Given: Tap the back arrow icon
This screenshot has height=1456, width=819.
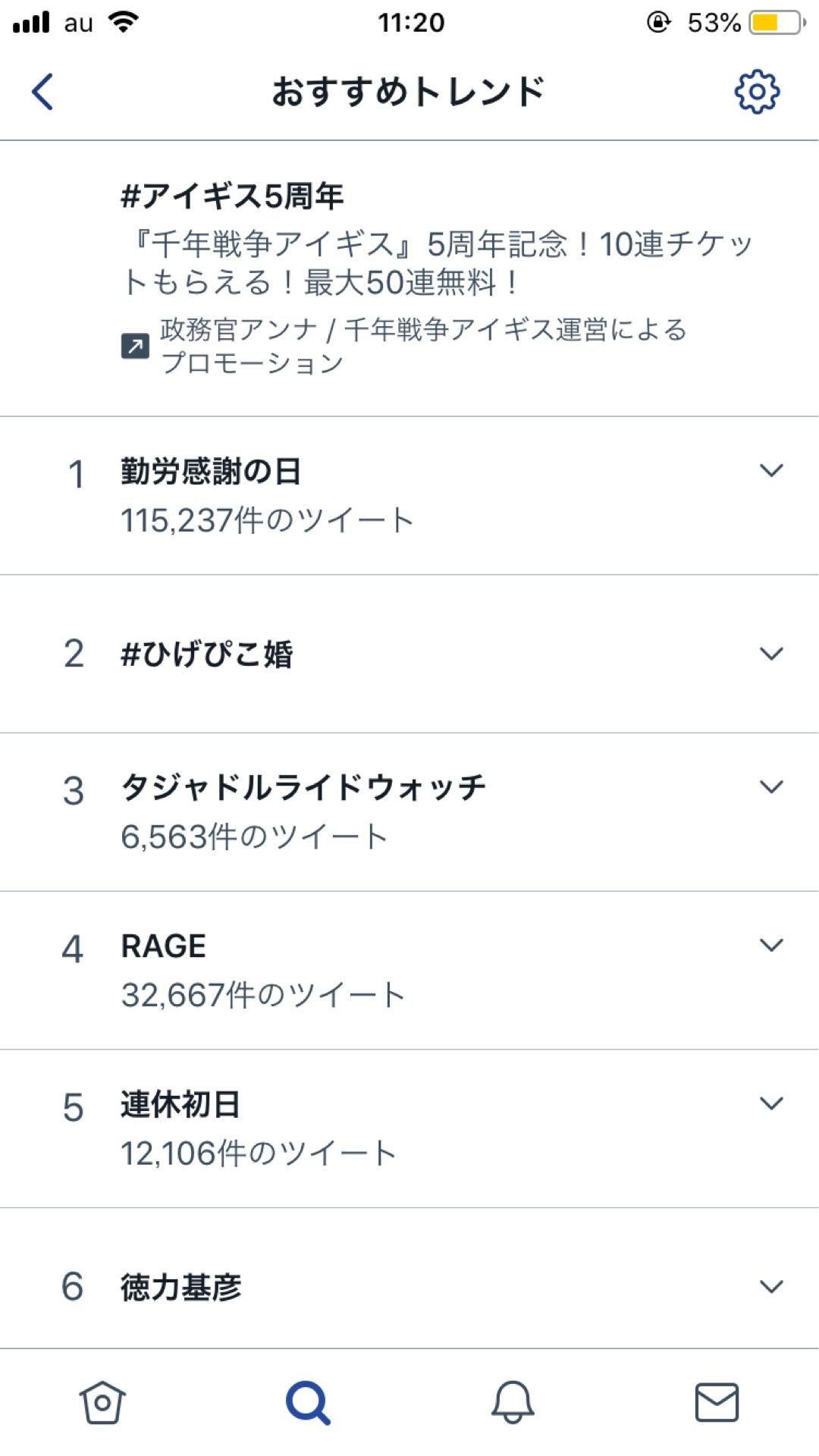Looking at the screenshot, I should pyautogui.click(x=42, y=92).
